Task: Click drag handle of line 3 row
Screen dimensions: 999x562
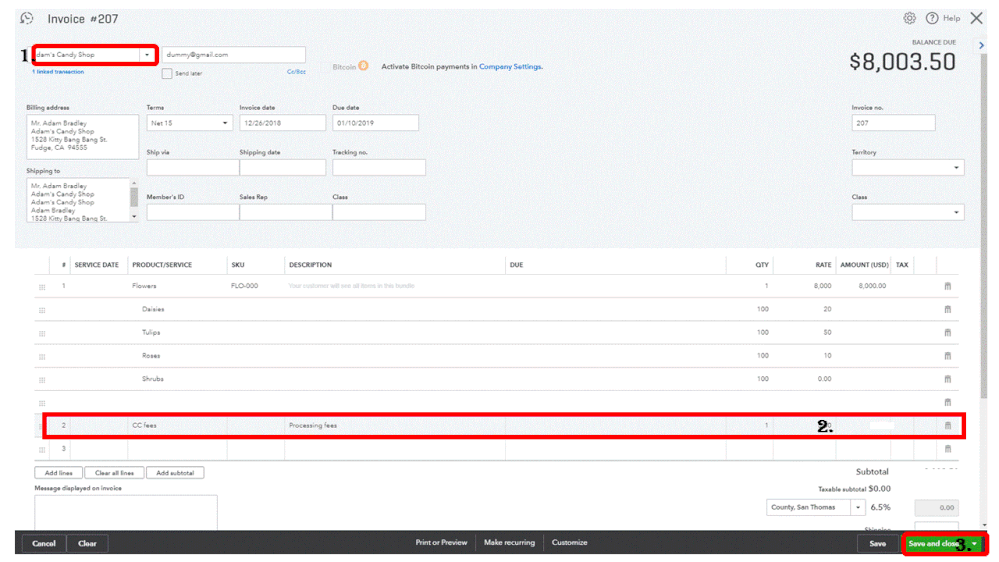Action: tap(42, 450)
